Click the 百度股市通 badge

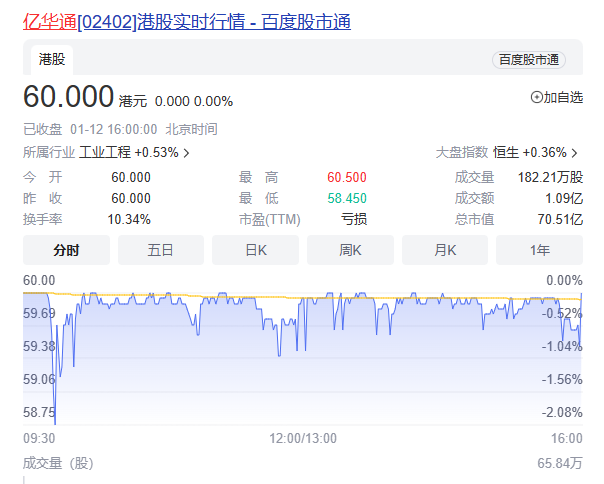click(x=528, y=60)
